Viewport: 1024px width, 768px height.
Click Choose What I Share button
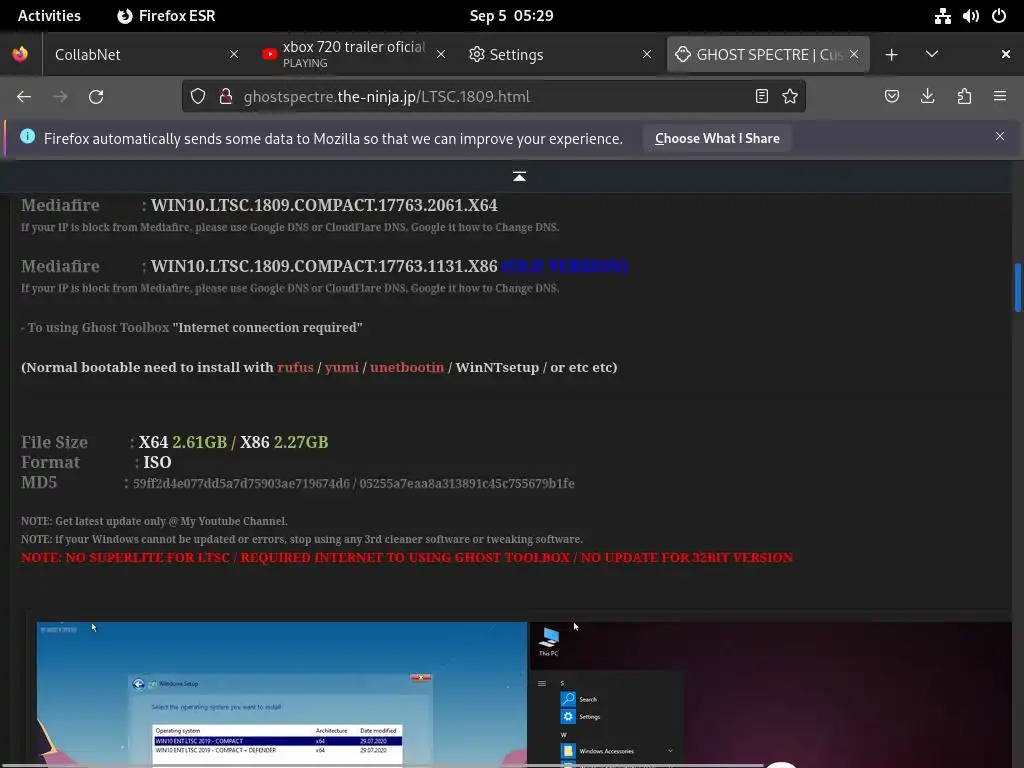pos(717,138)
